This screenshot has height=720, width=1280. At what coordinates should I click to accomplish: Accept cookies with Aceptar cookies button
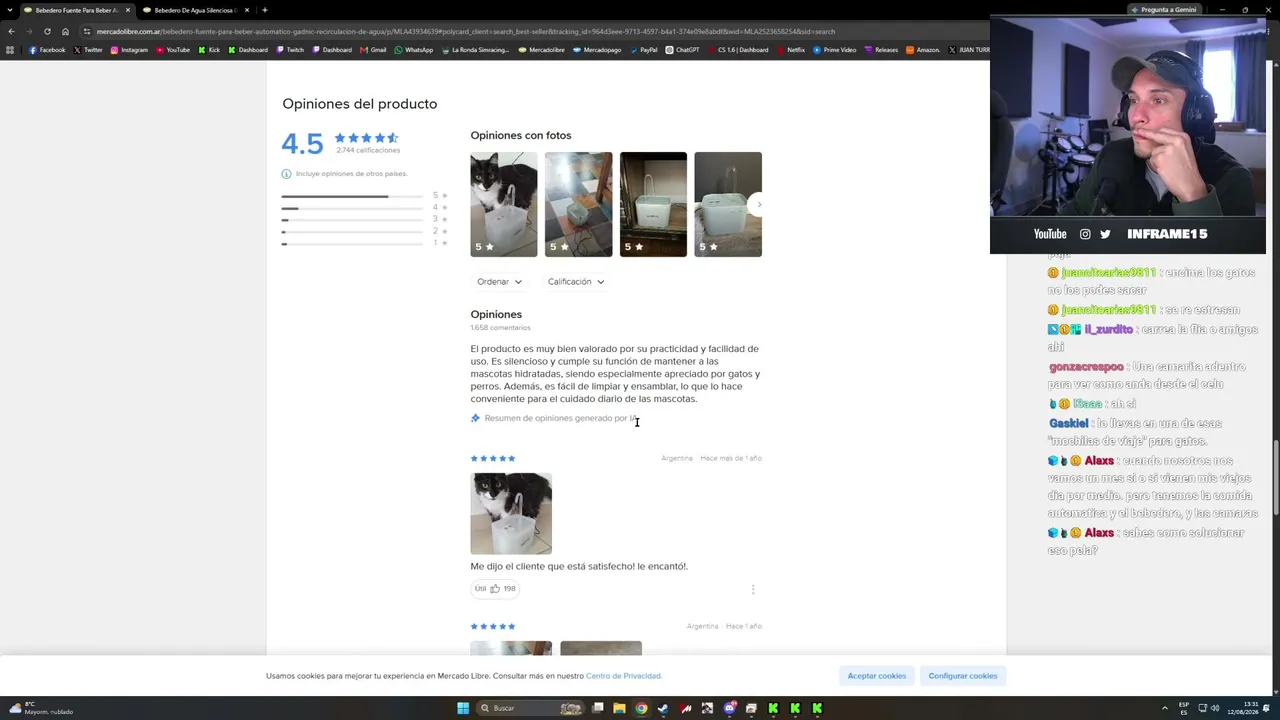877,676
